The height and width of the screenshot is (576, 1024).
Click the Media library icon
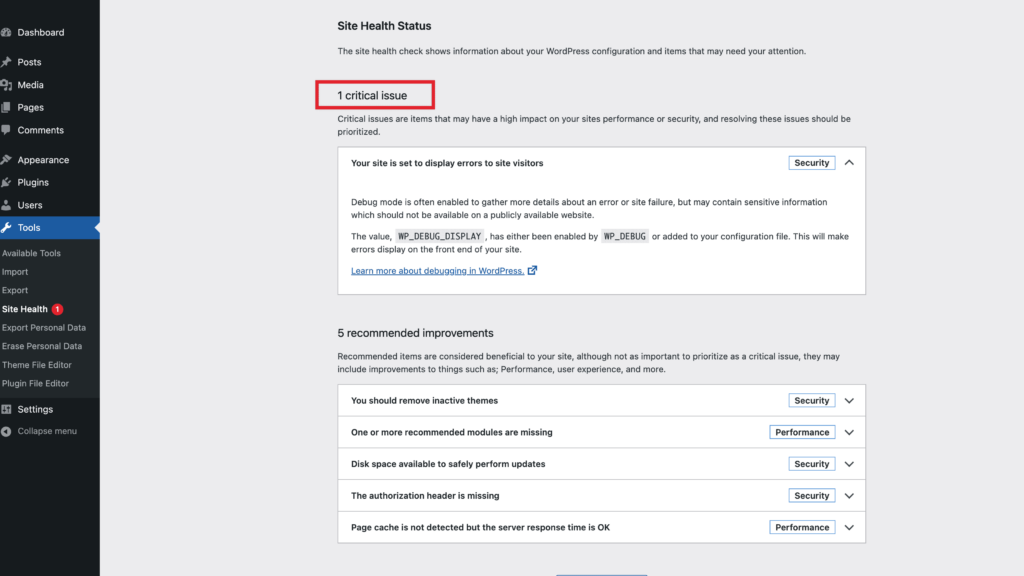[x=6, y=85]
